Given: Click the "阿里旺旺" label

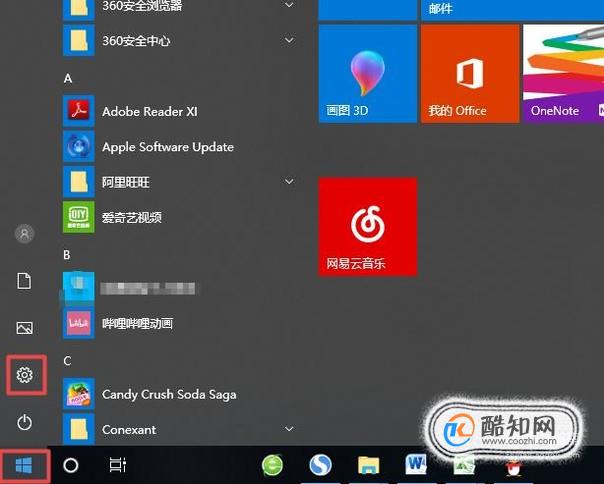Looking at the screenshot, I should click(x=126, y=182).
